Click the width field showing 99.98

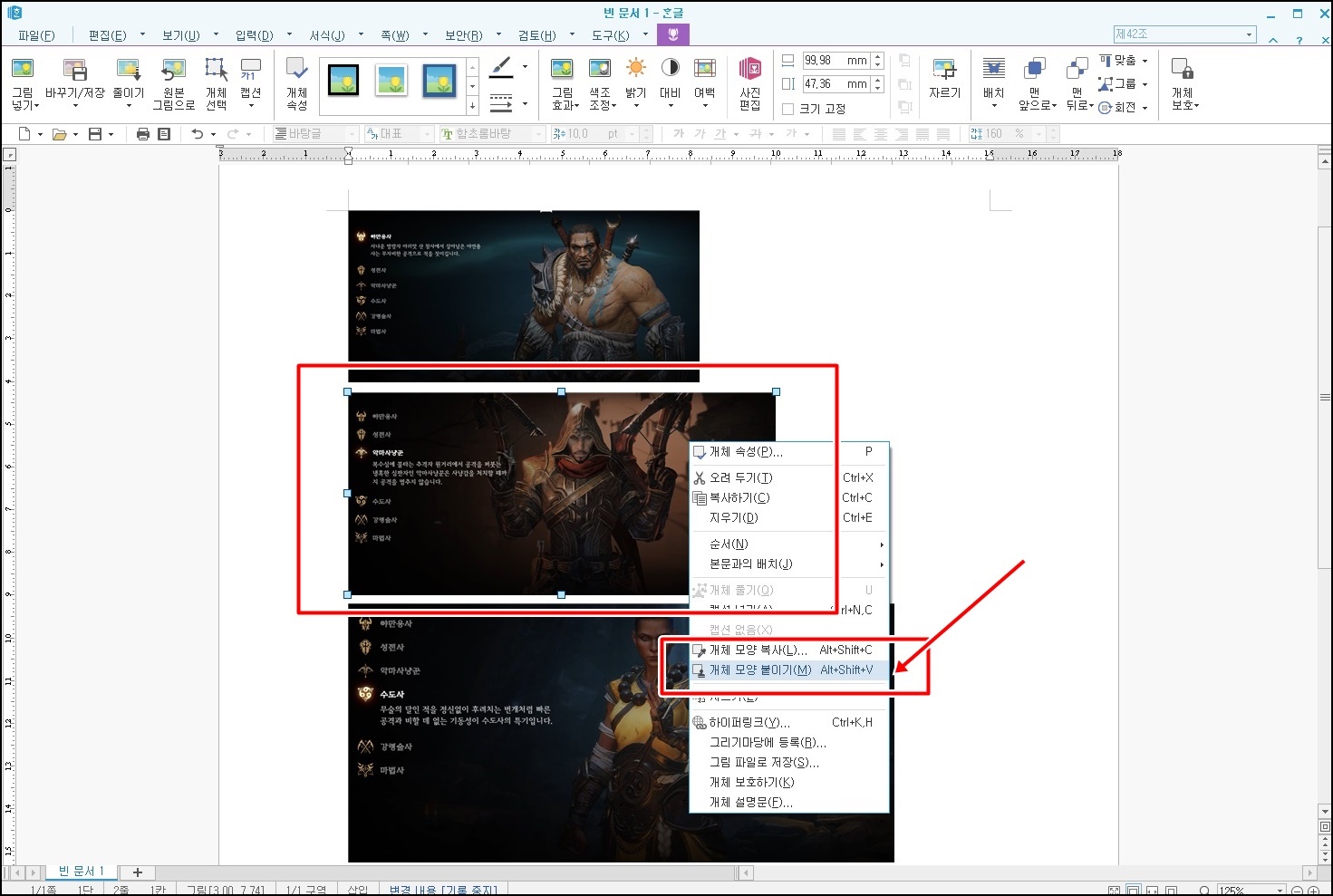click(836, 61)
